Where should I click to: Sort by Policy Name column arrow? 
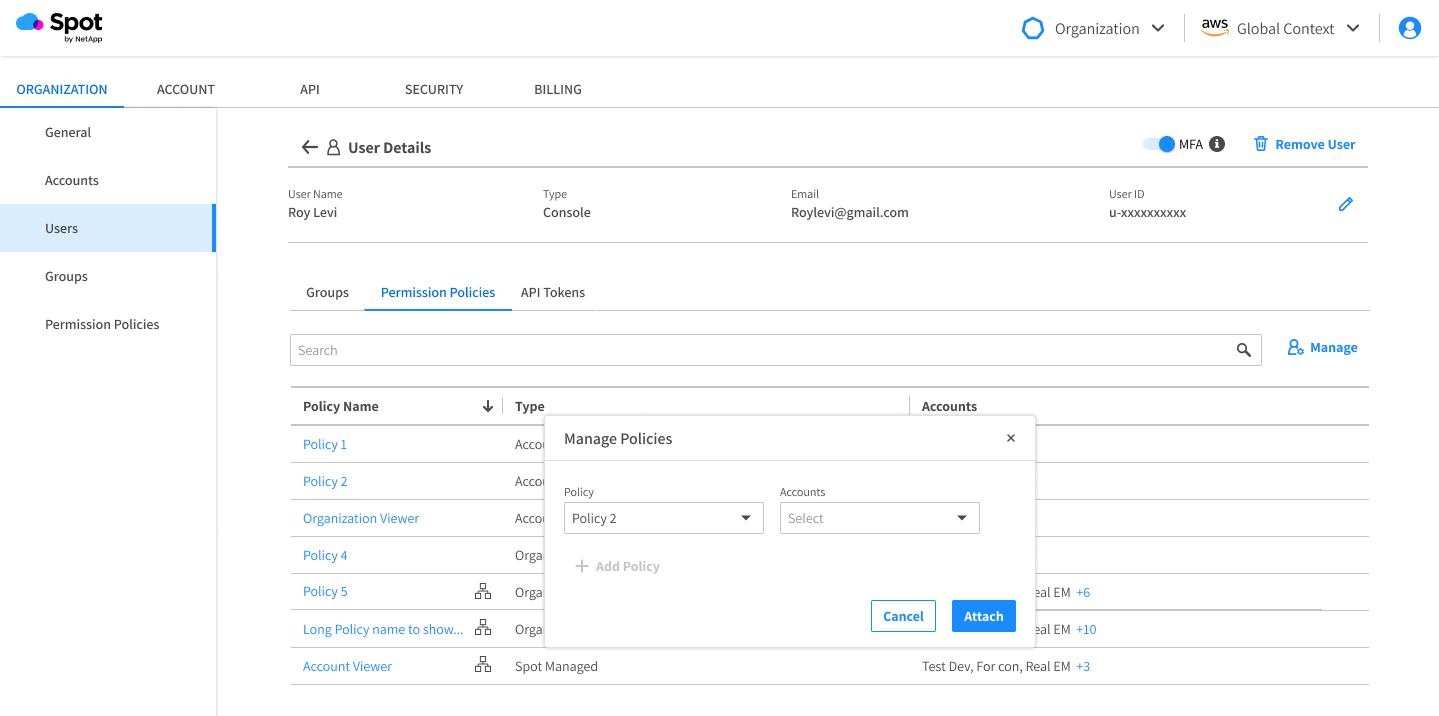[488, 406]
